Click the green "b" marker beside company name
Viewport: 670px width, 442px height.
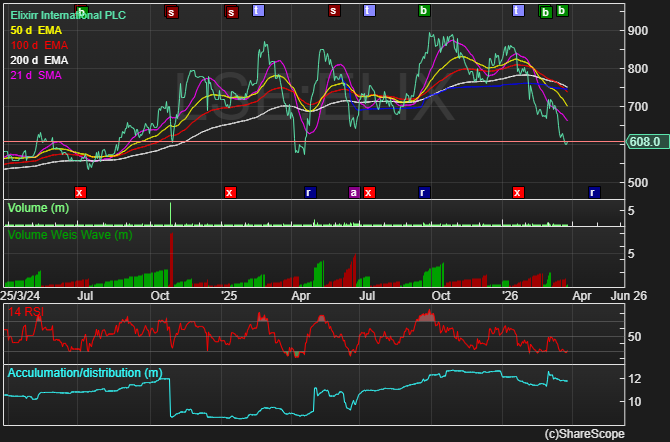coord(82,12)
